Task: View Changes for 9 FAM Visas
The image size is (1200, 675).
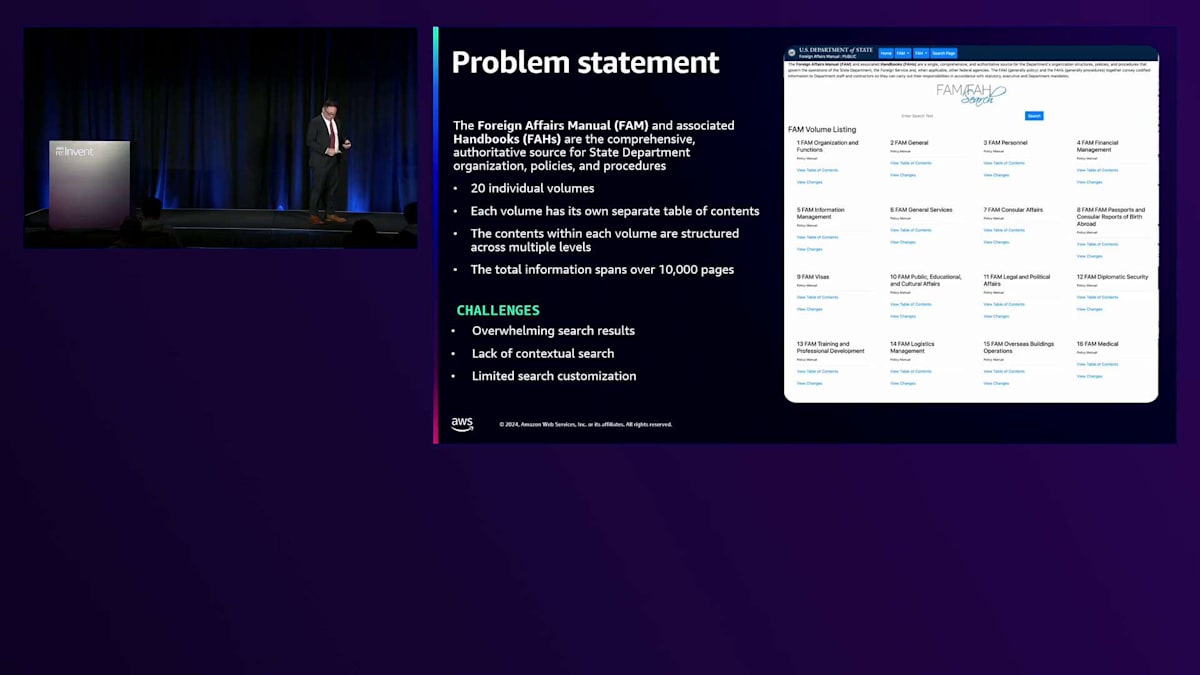Action: click(809, 309)
